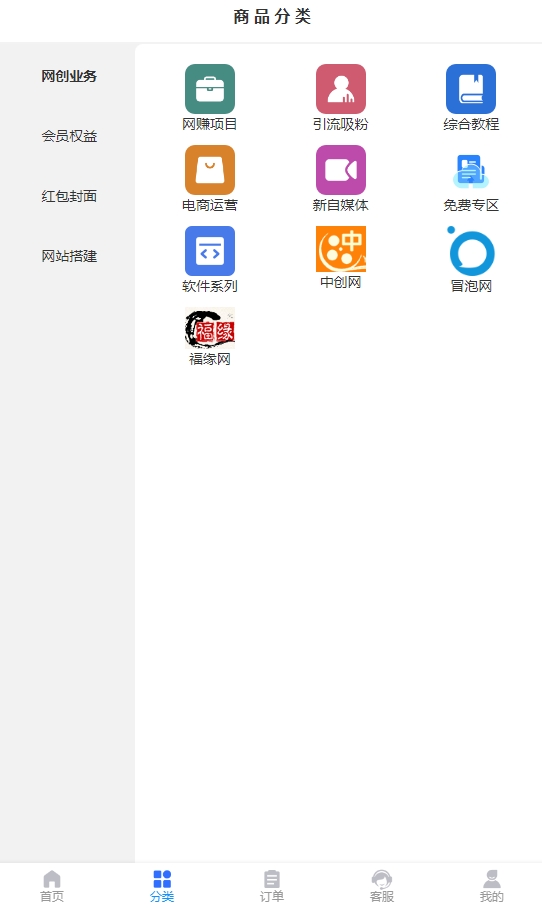
Task: Select the 免费专区 category icon
Action: point(471,170)
